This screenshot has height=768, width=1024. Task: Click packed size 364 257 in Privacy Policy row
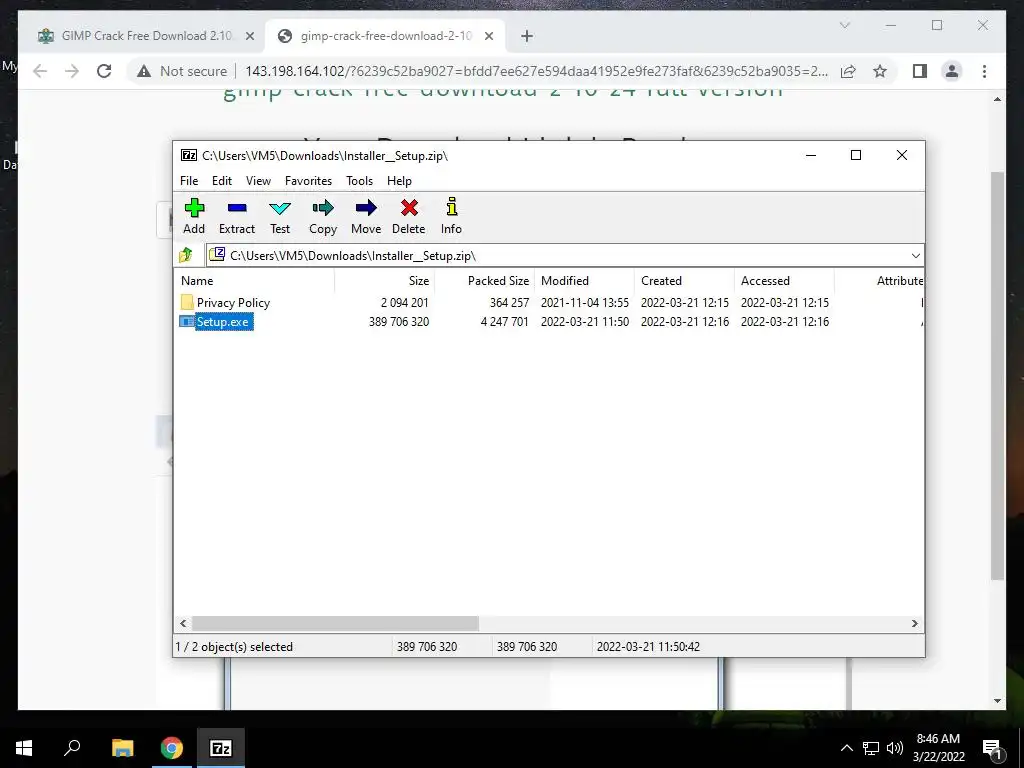tap(509, 302)
